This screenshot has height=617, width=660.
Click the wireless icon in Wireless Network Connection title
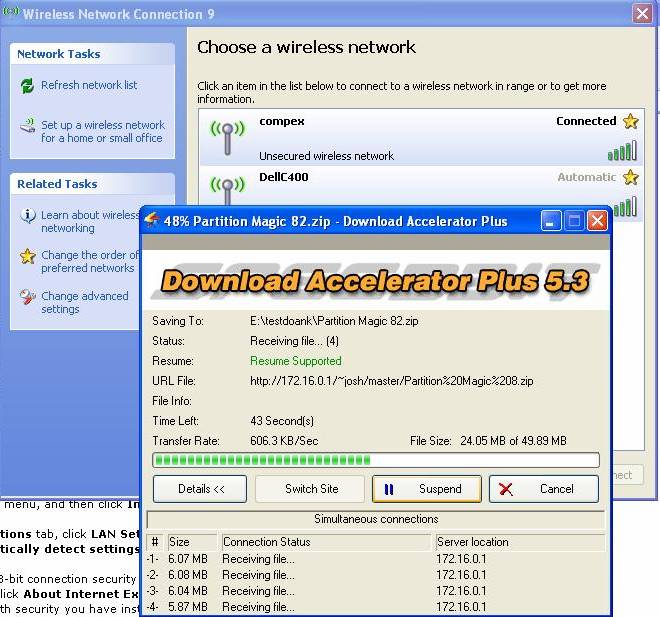[x=11, y=11]
